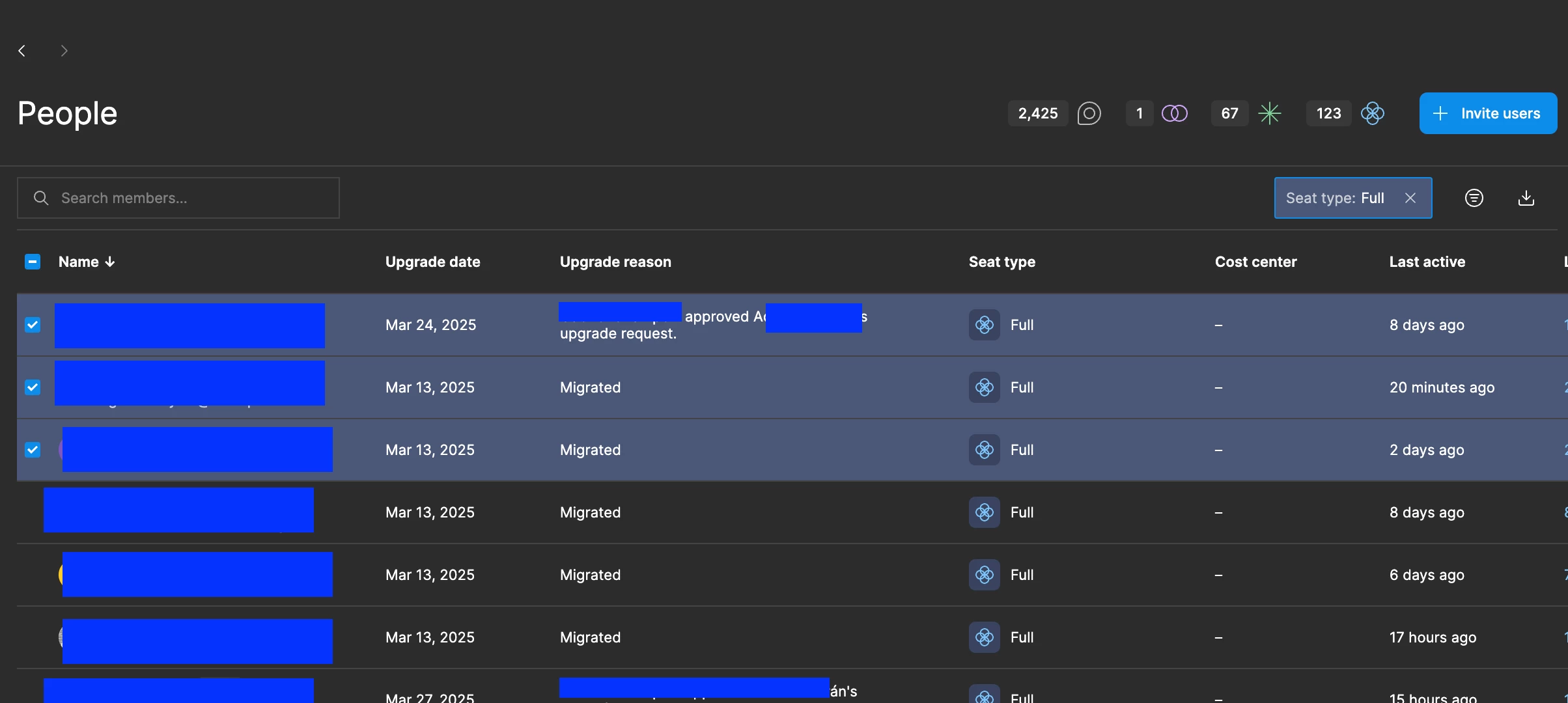Screen dimensions: 1568x703
Task: Click Full seat icon in 17 hours ago row
Action: point(984,637)
